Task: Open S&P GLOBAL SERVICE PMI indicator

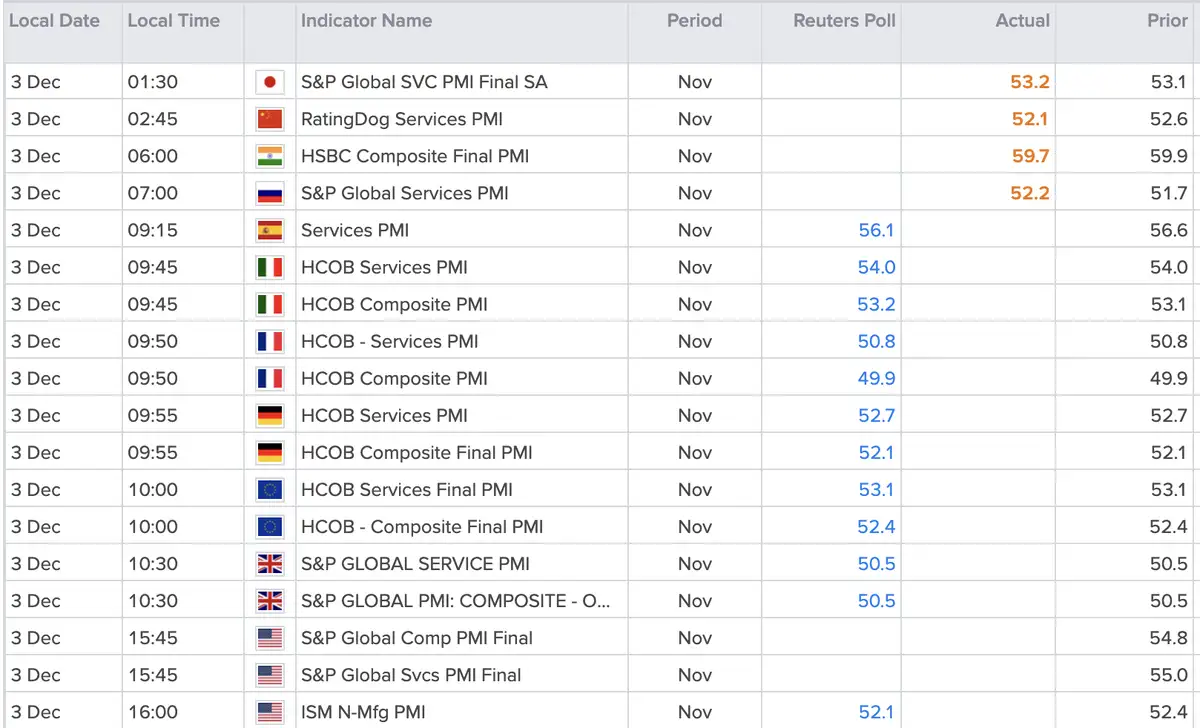Action: (x=415, y=563)
